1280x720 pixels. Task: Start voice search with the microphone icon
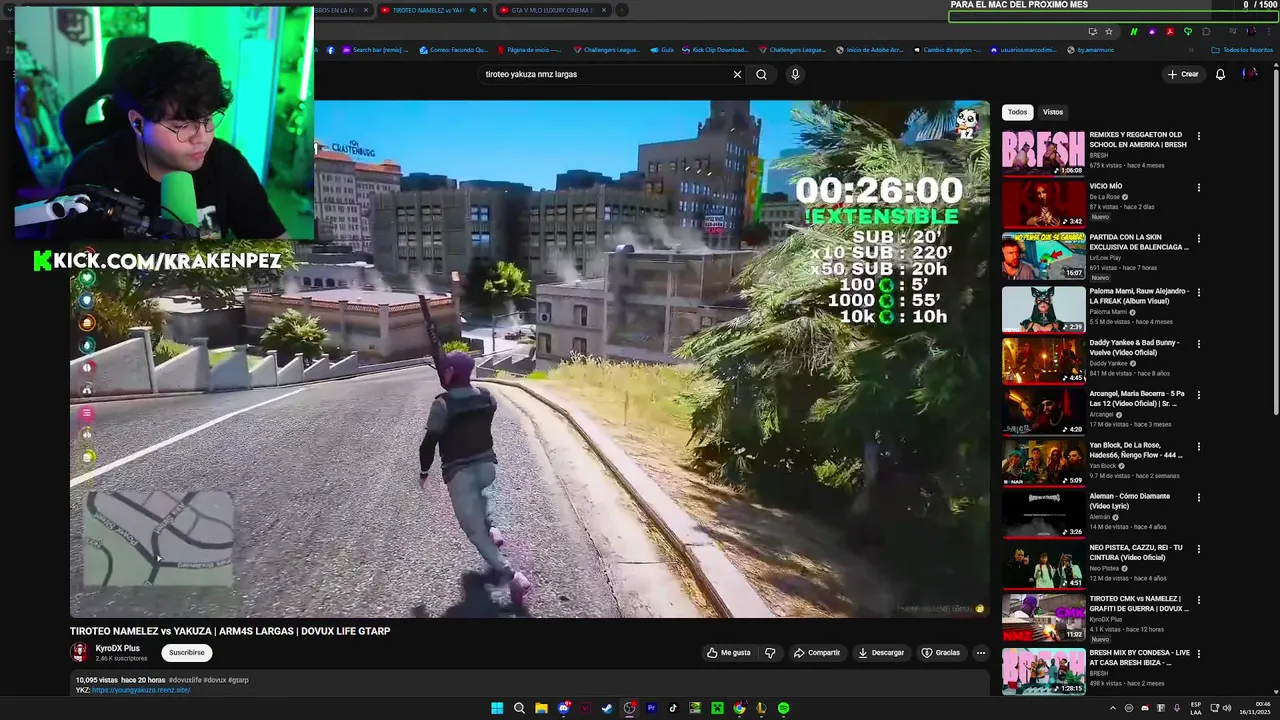coord(795,74)
